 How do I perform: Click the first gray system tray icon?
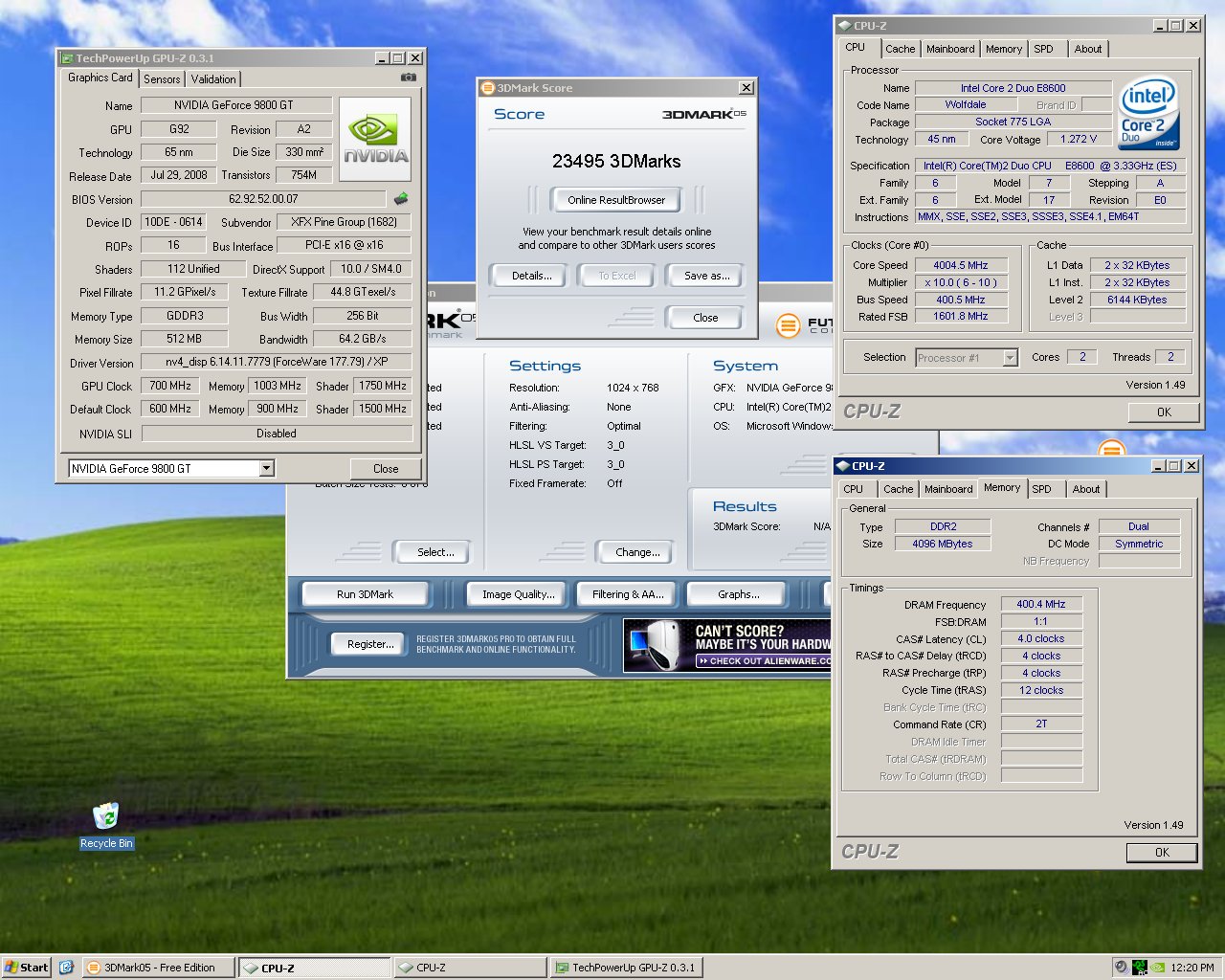[1121, 968]
